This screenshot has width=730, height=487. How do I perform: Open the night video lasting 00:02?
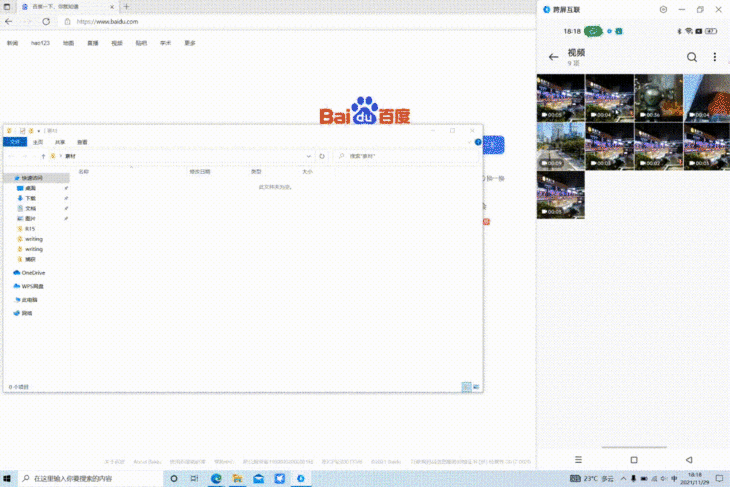click(658, 146)
